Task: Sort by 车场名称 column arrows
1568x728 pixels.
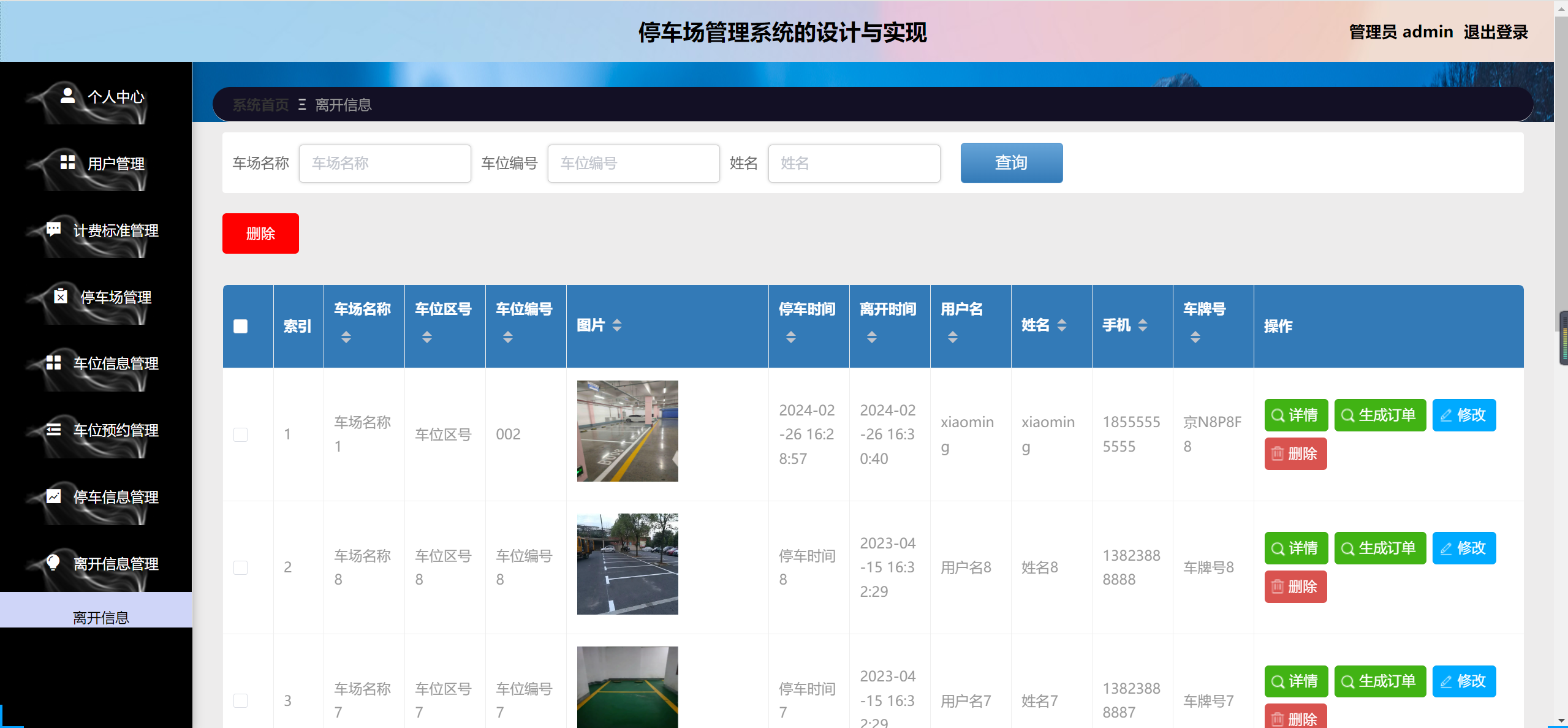Action: point(346,337)
